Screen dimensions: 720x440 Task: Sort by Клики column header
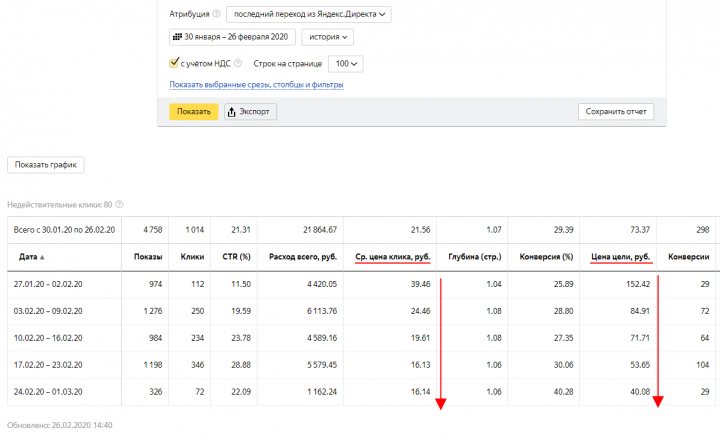coord(192,257)
